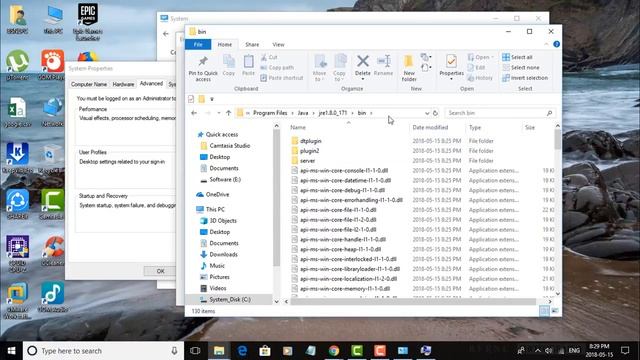The width and height of the screenshot is (640, 360).
Task: Open recent locations dropdown arrow
Action: click(219, 113)
